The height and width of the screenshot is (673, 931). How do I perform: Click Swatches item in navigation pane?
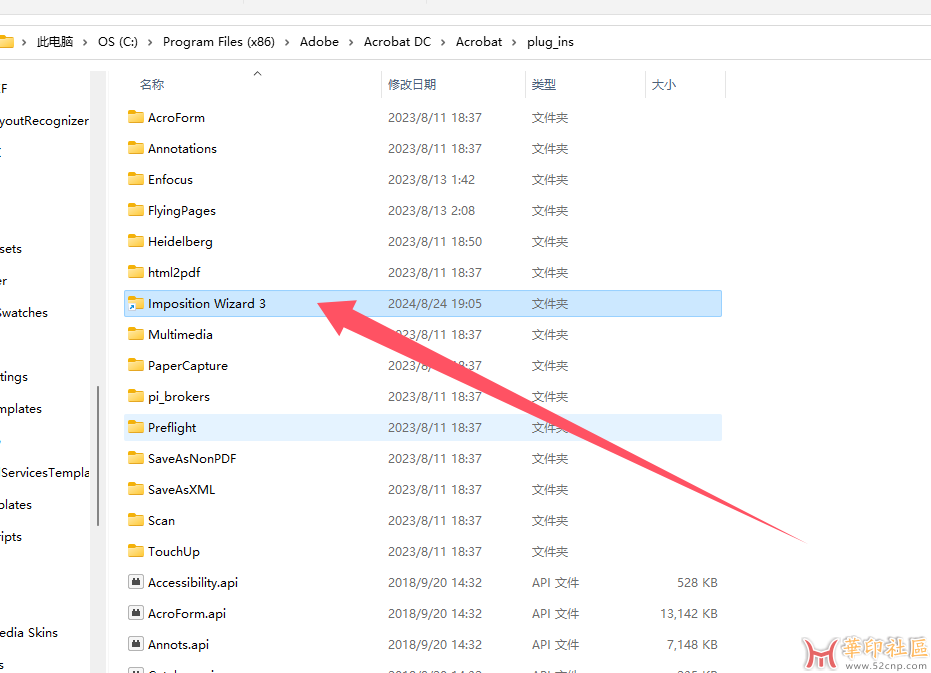click(x=24, y=312)
